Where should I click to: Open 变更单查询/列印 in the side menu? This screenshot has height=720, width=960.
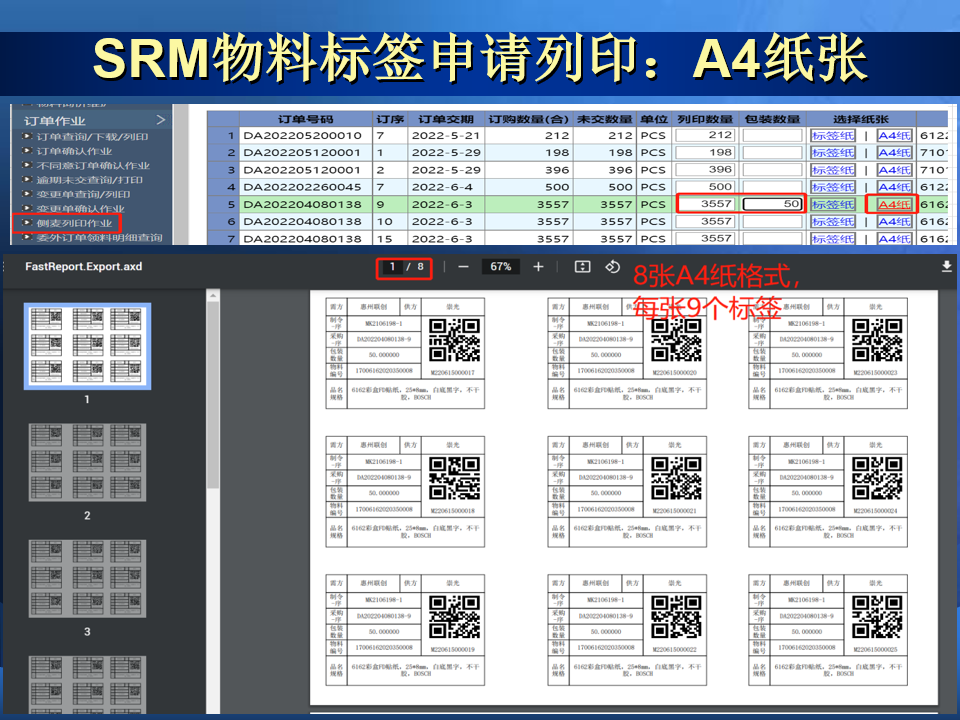coord(83,194)
